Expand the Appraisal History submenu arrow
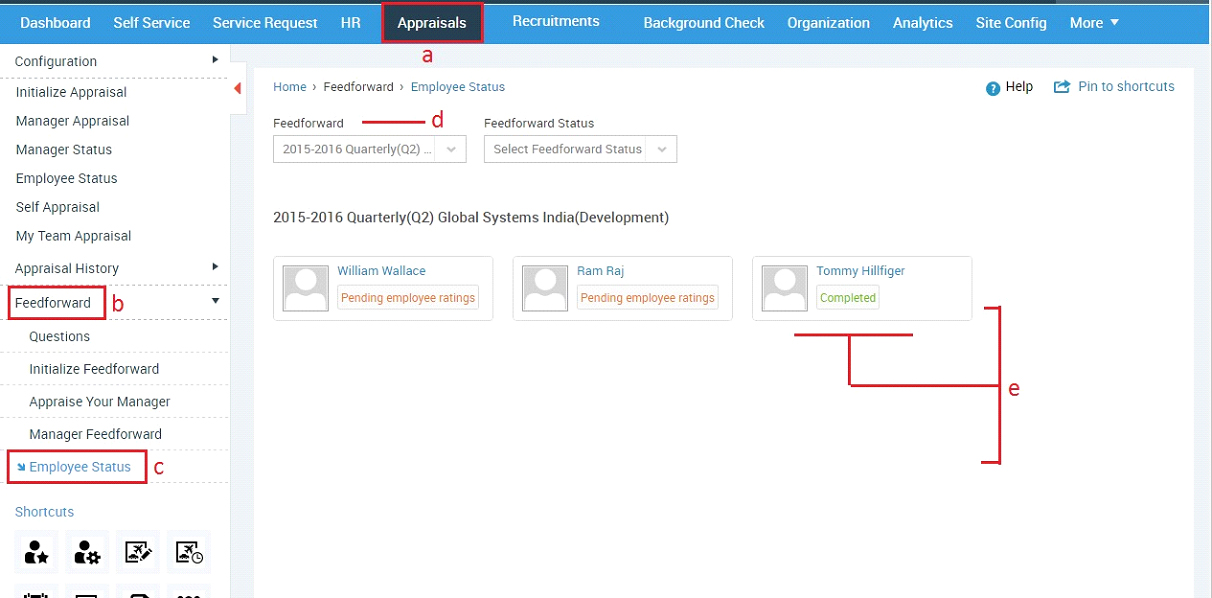This screenshot has height=598, width=1212. point(215,267)
